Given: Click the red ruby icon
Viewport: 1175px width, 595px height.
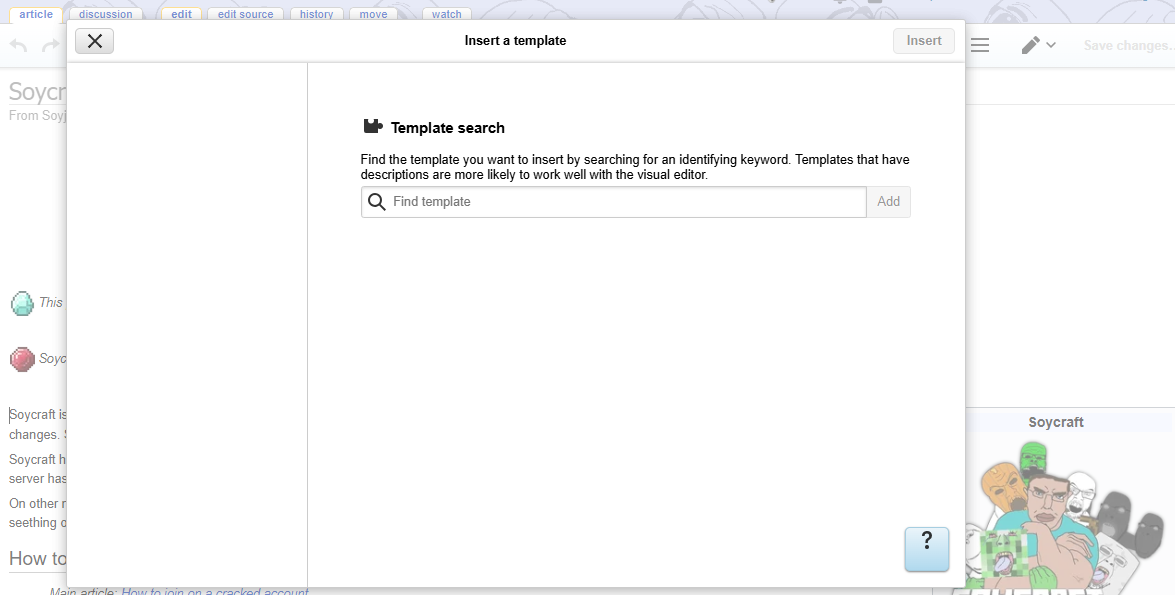Looking at the screenshot, I should [22, 359].
